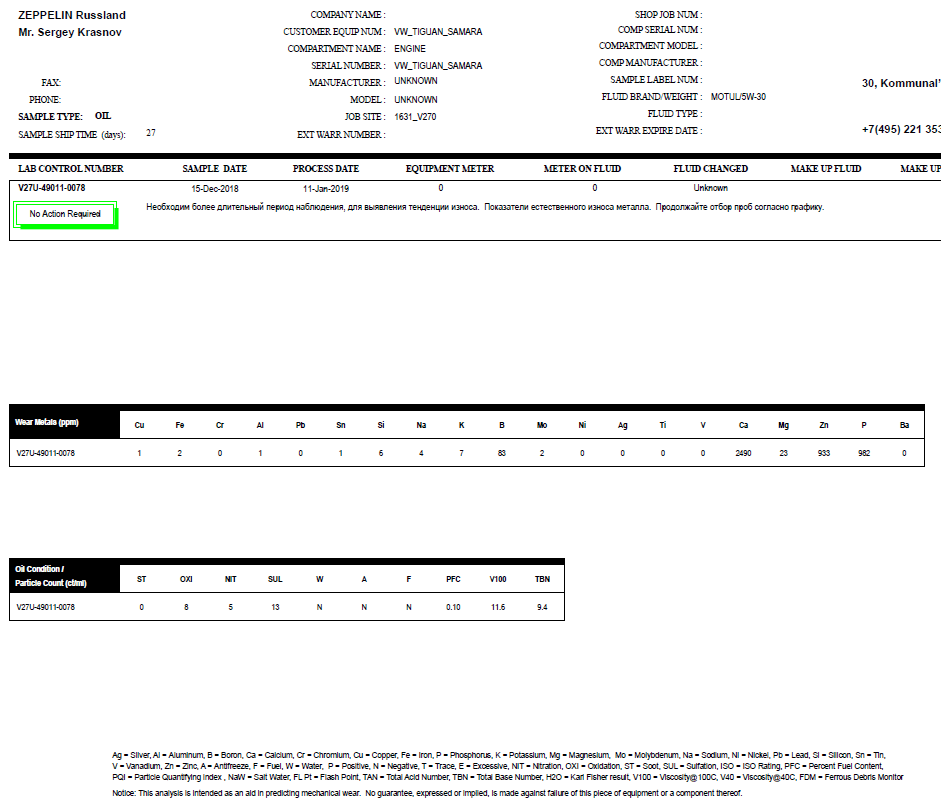Click the PFC value 0.10
941x808 pixels.
[x=453, y=608]
